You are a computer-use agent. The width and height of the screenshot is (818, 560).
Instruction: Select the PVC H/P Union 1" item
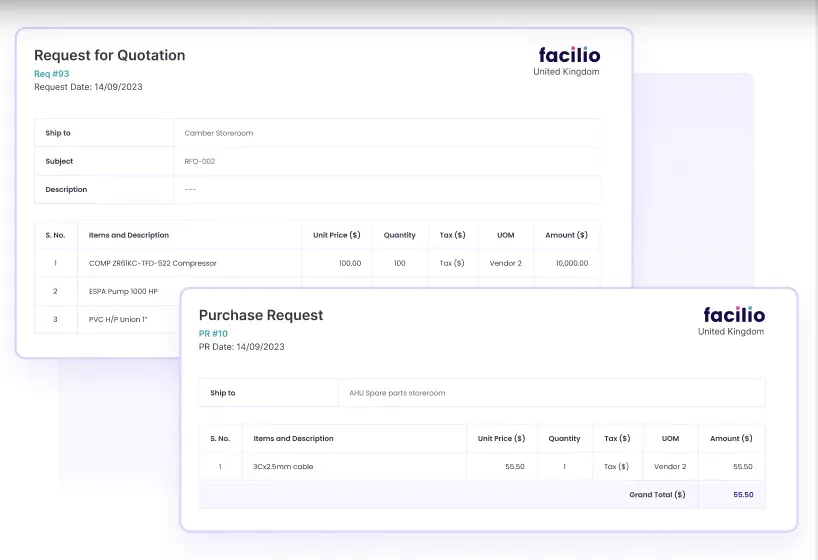pos(118,319)
